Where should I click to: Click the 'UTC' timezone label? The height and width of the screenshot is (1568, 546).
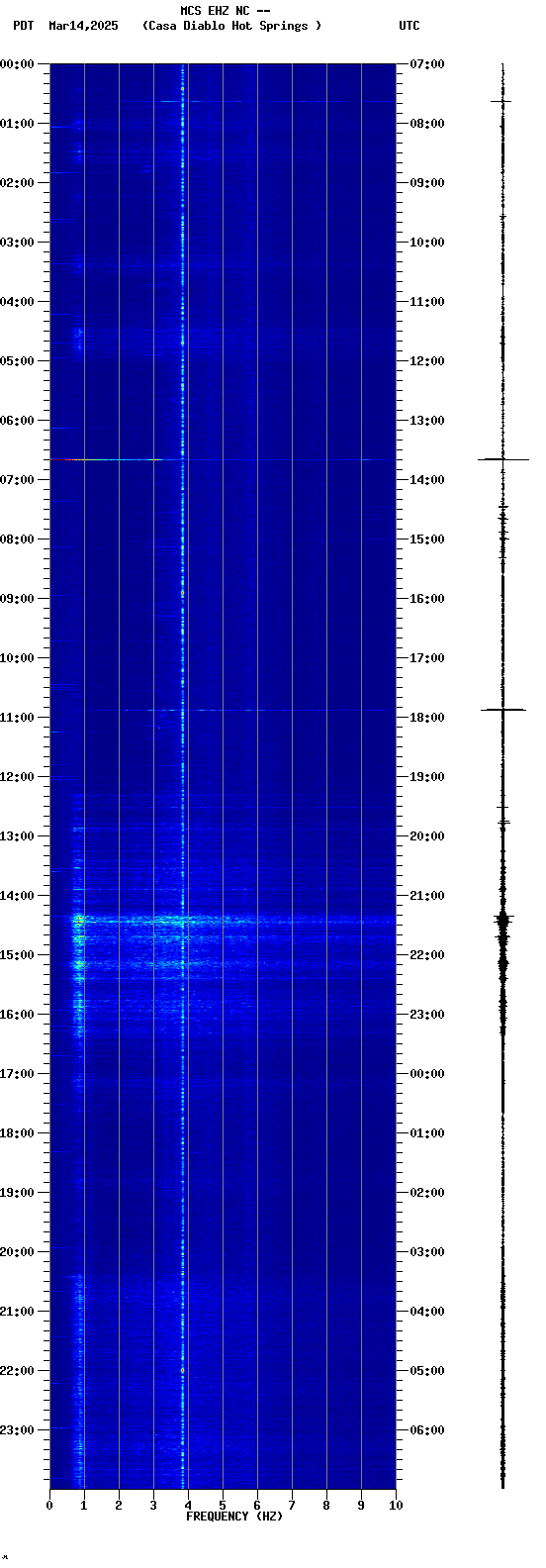coord(409,26)
